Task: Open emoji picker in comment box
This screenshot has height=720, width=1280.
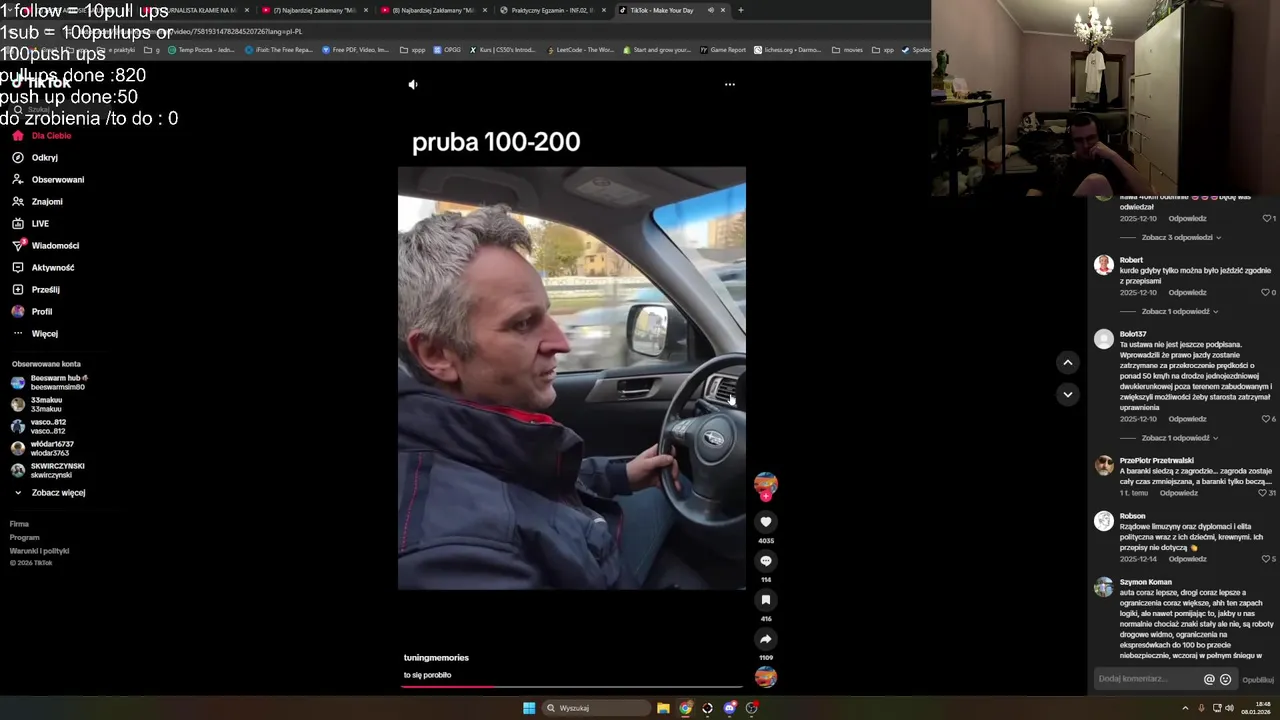Action: pos(1226,680)
